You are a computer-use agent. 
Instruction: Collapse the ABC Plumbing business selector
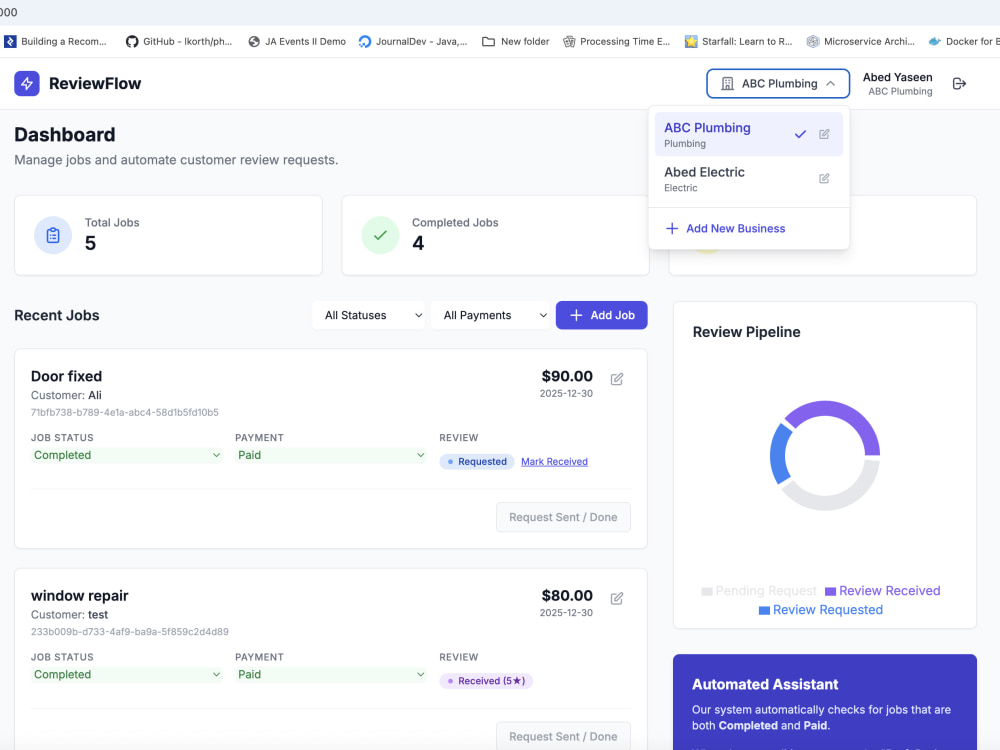coord(777,84)
